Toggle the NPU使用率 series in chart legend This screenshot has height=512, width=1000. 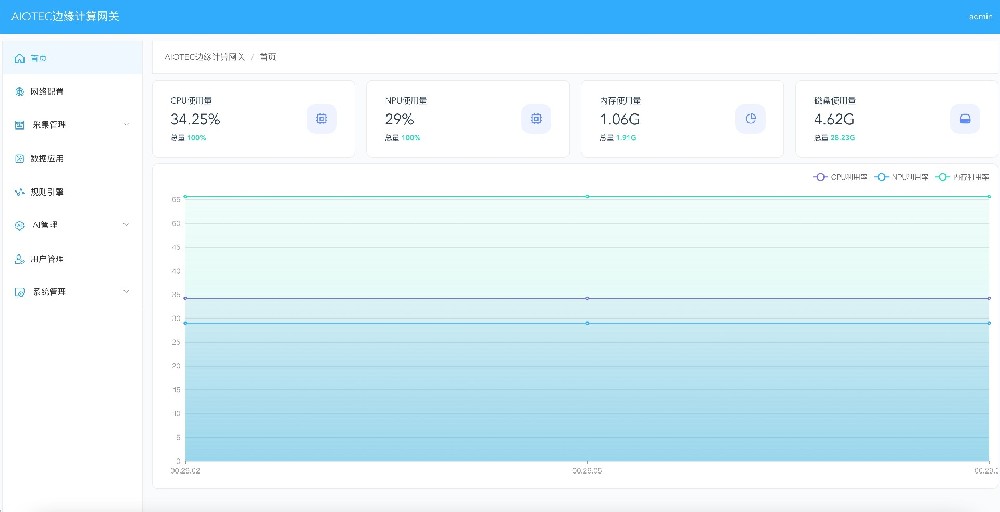pyautogui.click(x=901, y=177)
